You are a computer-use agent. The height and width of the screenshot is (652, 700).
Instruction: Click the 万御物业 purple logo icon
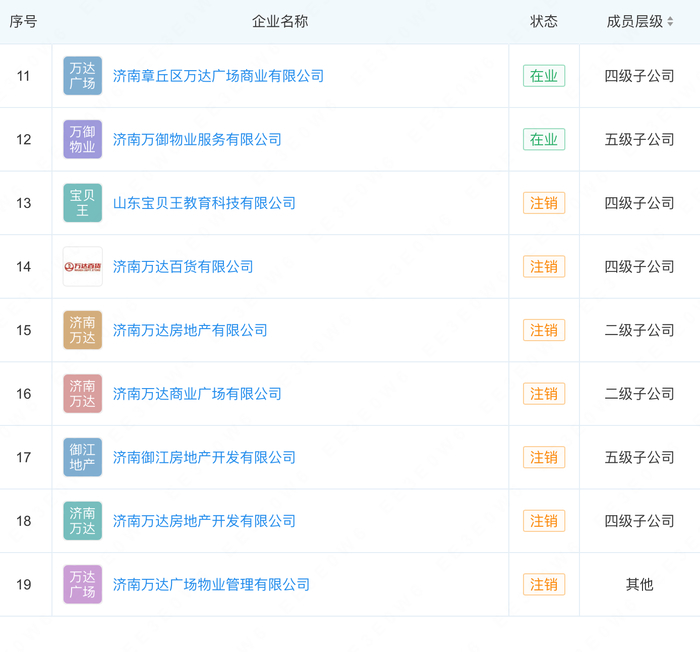tap(82, 140)
